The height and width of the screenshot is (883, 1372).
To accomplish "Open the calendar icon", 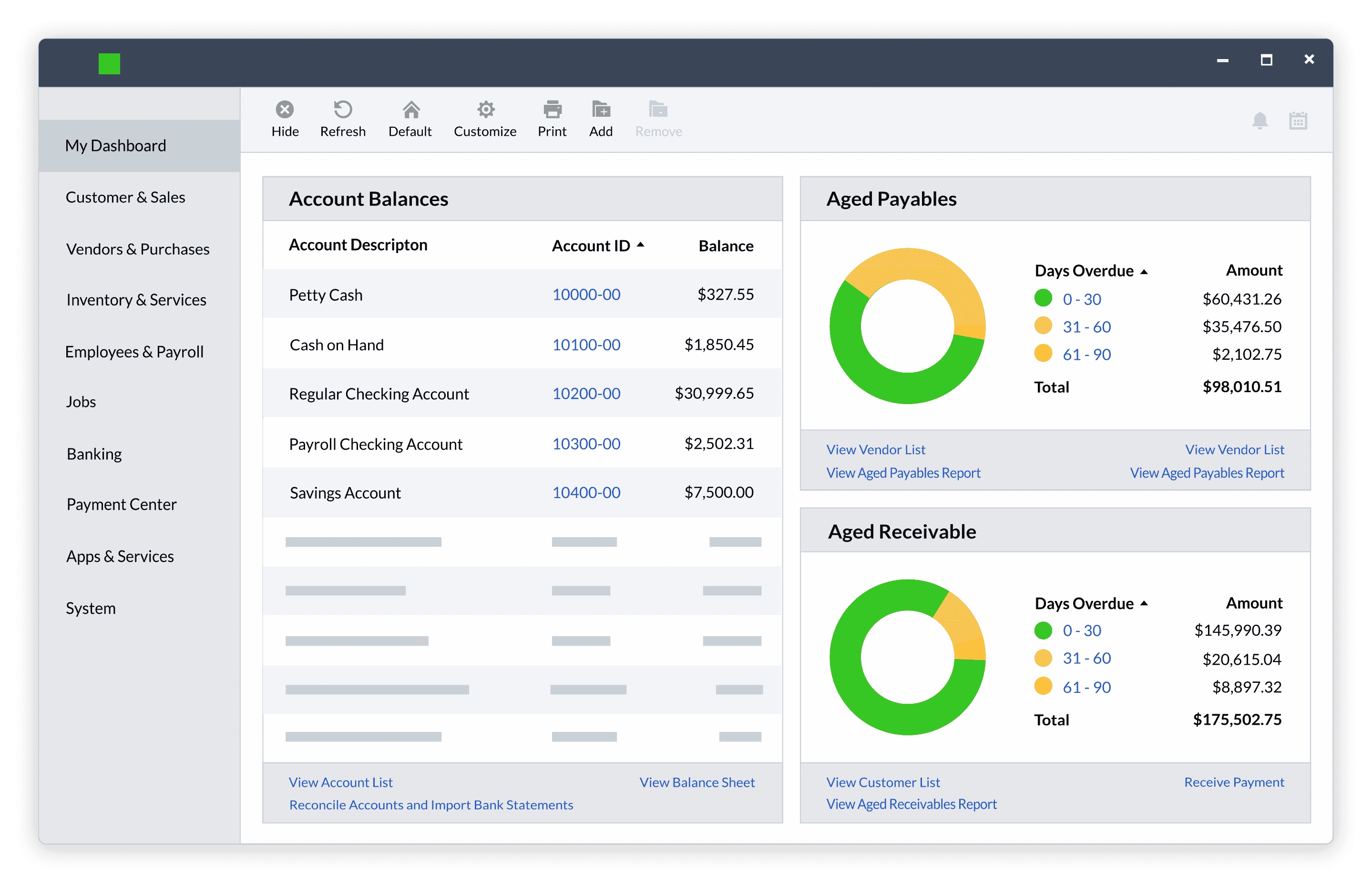I will point(1298,121).
